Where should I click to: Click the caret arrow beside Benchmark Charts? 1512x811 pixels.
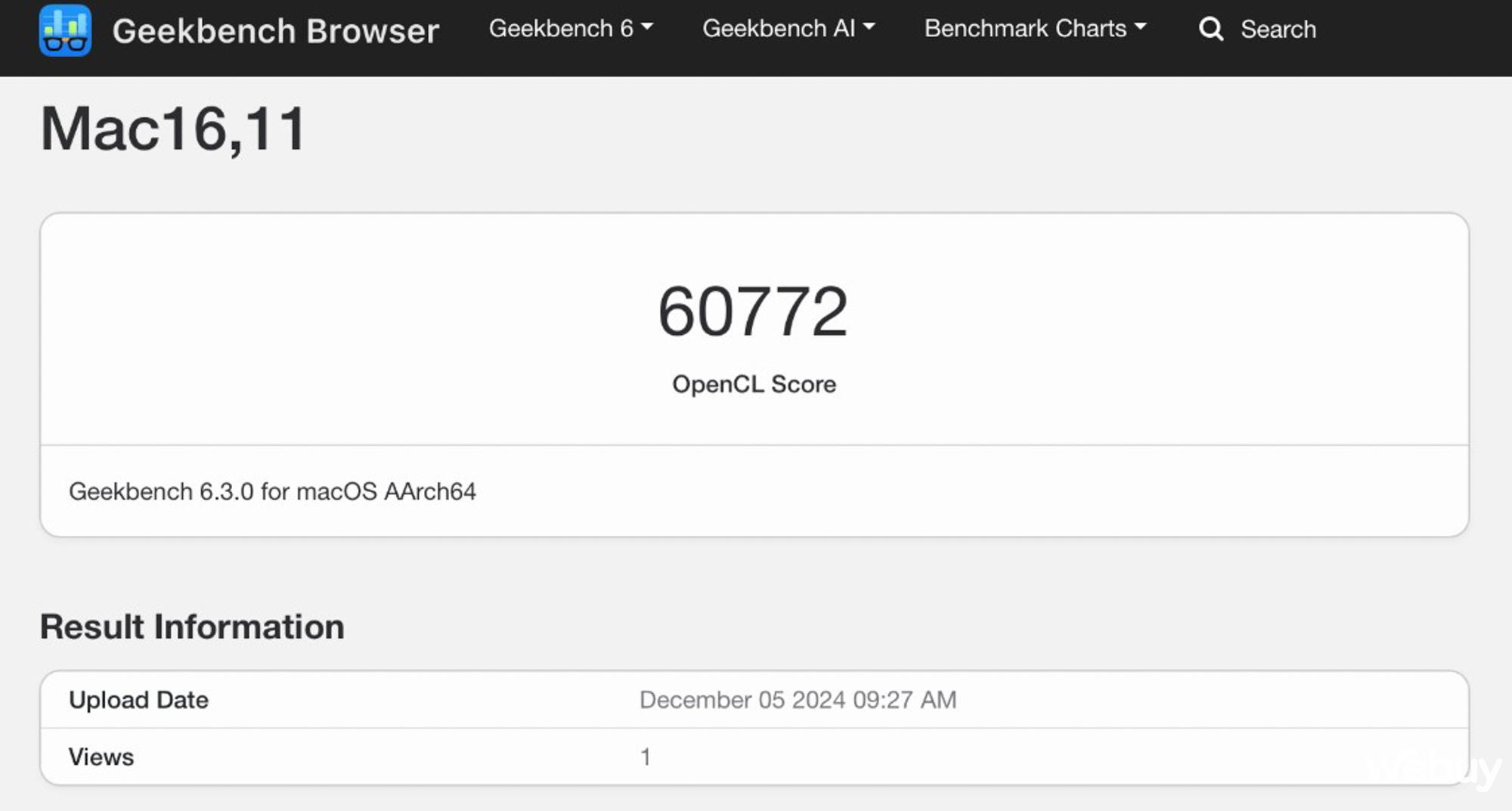[x=1140, y=26]
